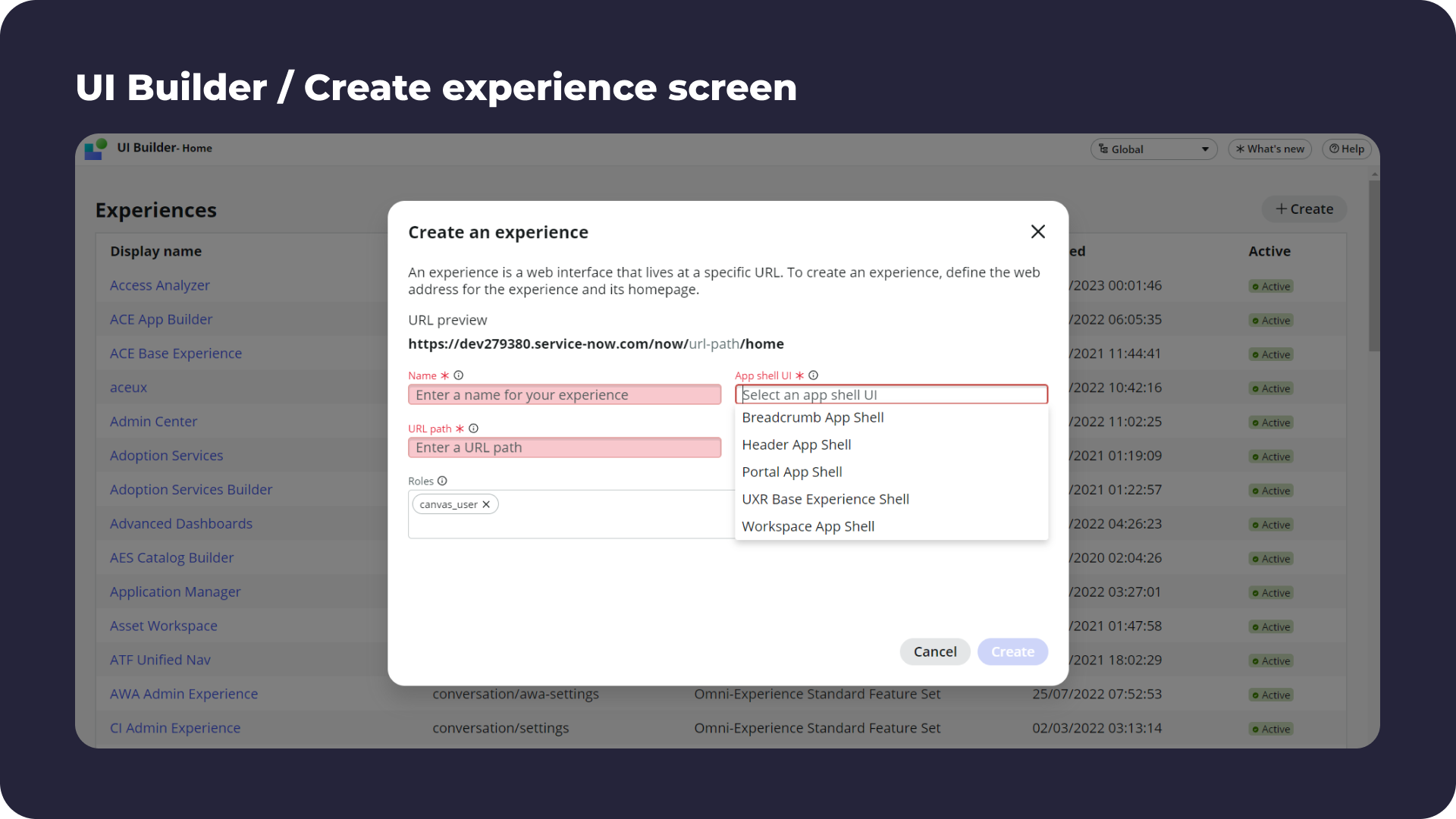The height and width of the screenshot is (819, 1456).
Task: Remove the canvas_user role tag
Action: tap(486, 504)
